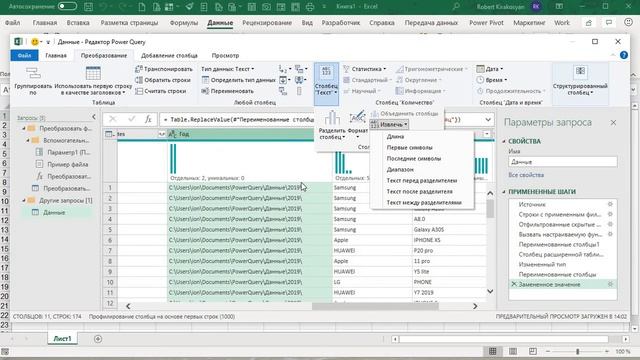The image size is (640, 360).
Task: Click the Excel print icon in quick access
Action: pos(310,7)
